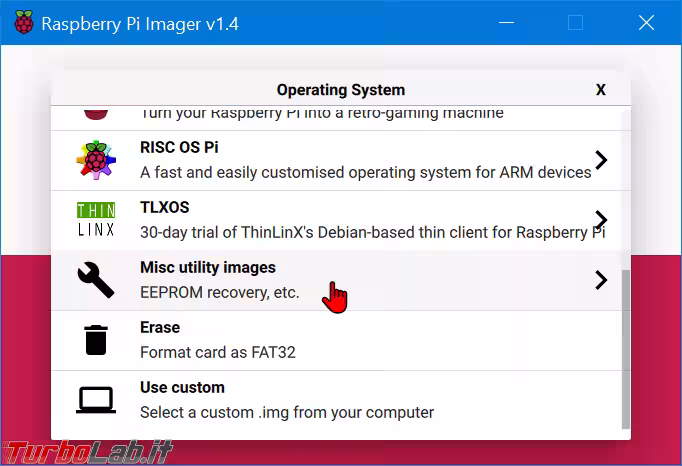Click the wrench icon for Misc utility images
Screen dimensions: 682x466
[96, 280]
